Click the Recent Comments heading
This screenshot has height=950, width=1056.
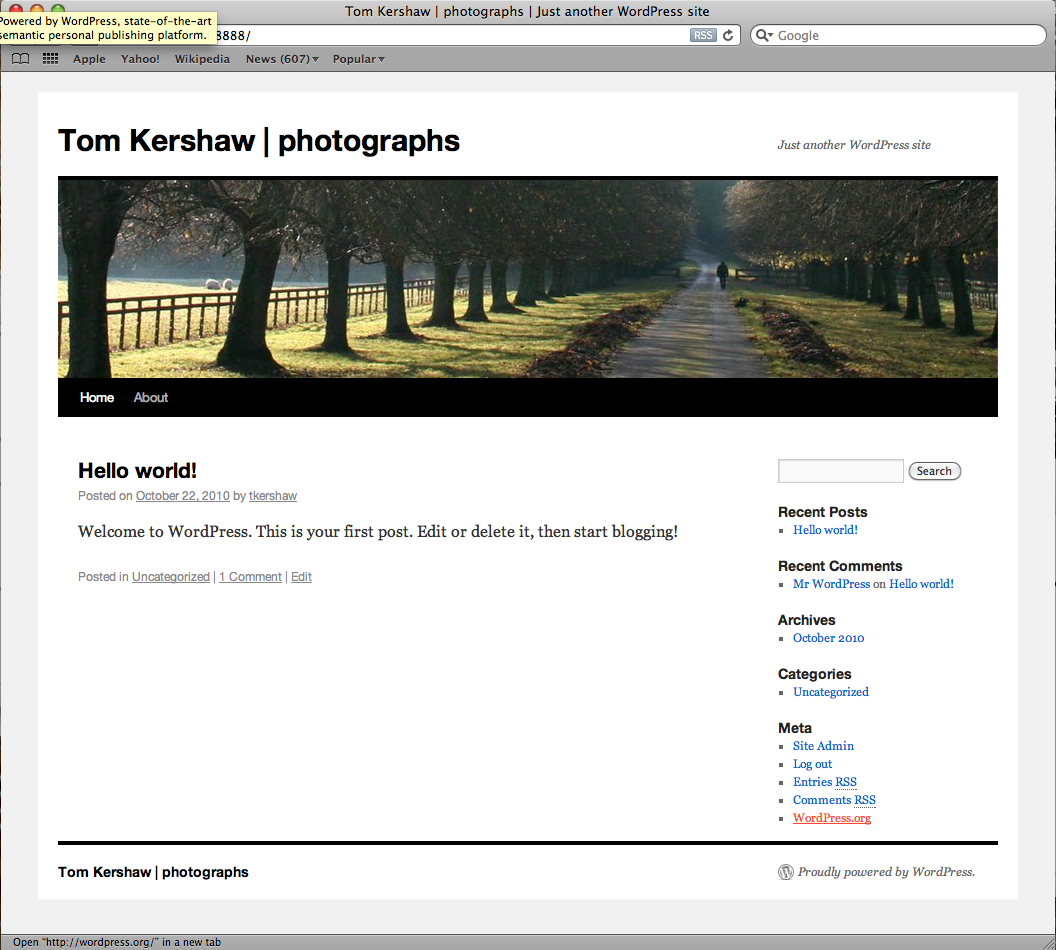click(x=840, y=566)
